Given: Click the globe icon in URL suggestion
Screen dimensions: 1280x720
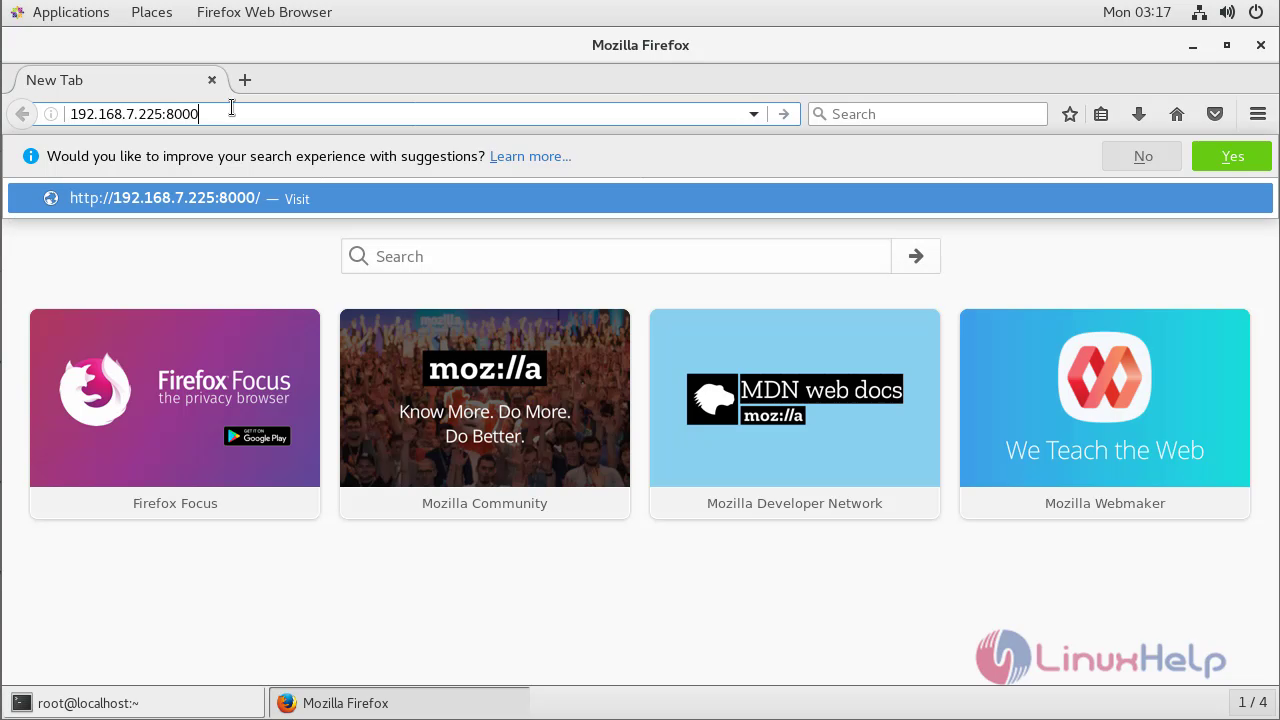Looking at the screenshot, I should point(51,198).
